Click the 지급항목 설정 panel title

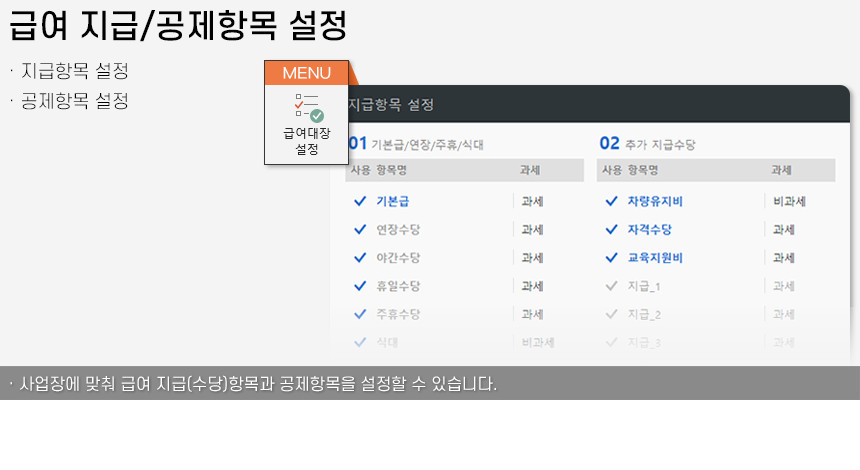[x=391, y=104]
